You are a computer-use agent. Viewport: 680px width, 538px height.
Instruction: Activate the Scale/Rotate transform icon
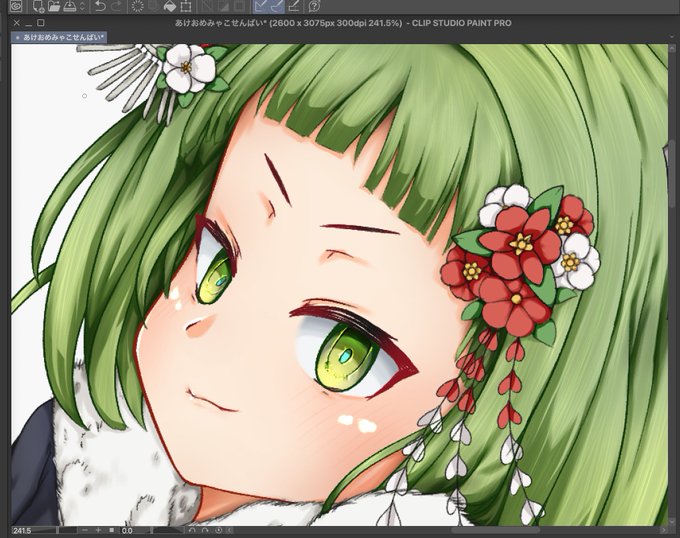pyautogui.click(x=186, y=6)
